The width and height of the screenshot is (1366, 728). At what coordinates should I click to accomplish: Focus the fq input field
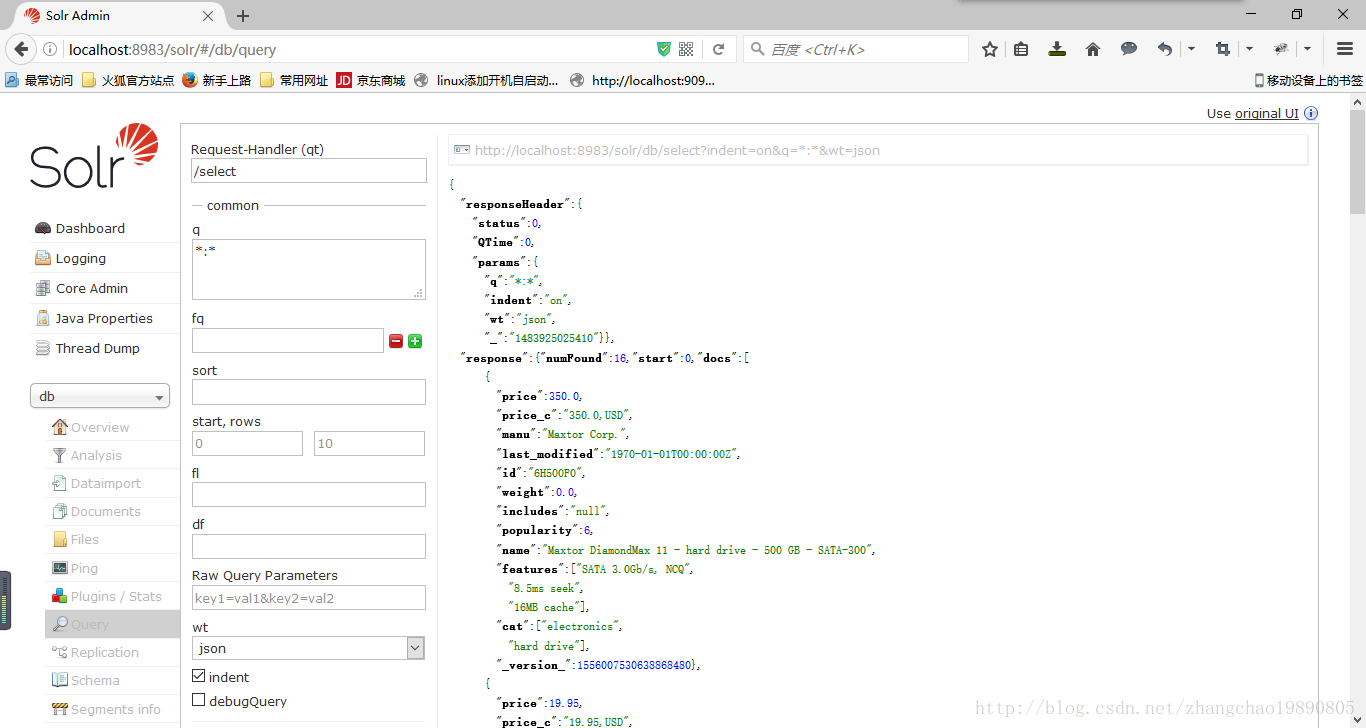pos(288,341)
